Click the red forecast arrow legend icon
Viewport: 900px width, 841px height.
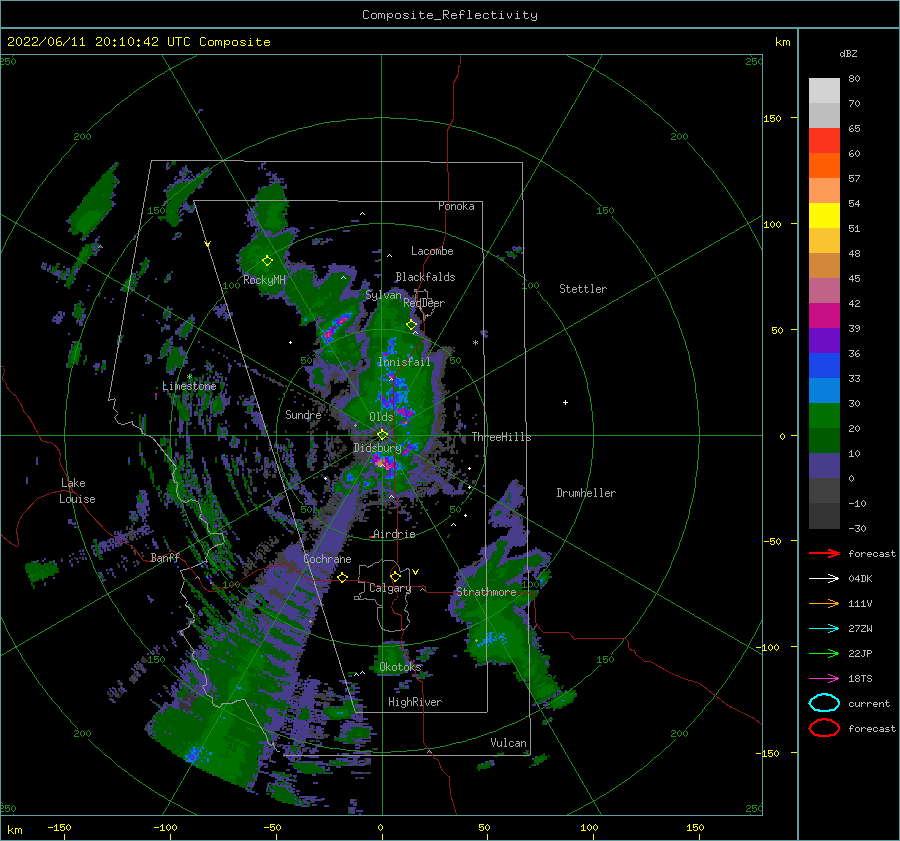pyautogui.click(x=824, y=553)
